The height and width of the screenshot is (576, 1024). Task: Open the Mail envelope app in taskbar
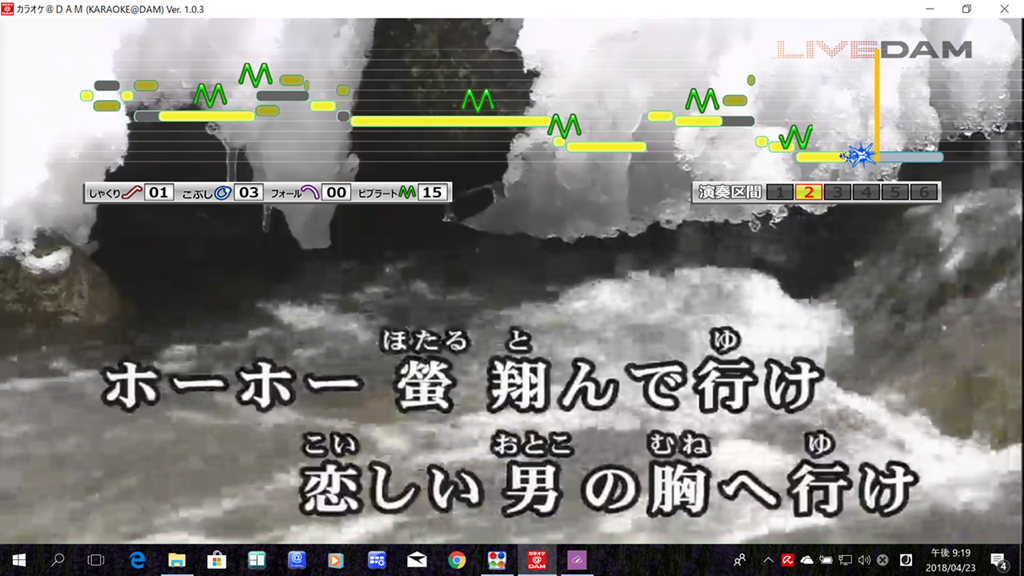click(x=417, y=560)
